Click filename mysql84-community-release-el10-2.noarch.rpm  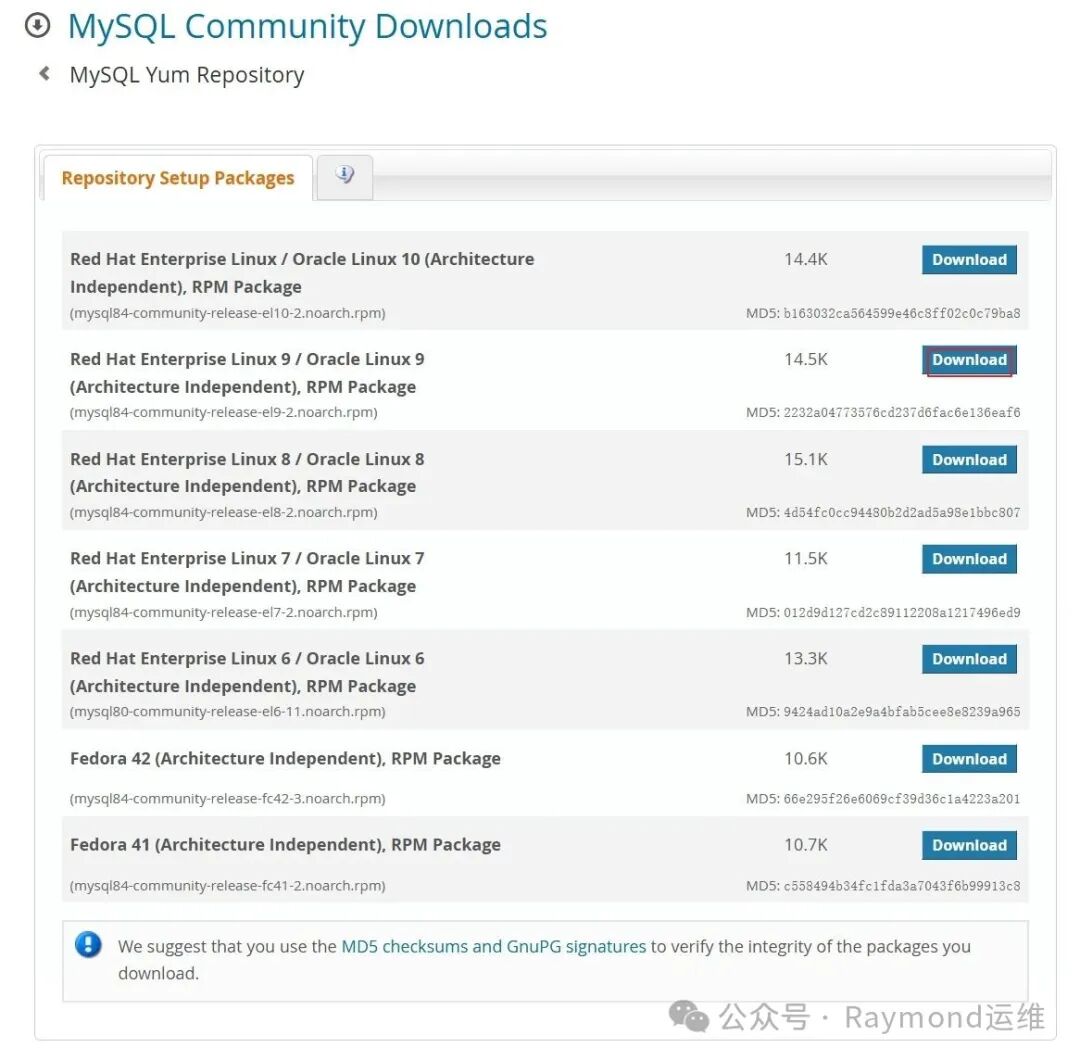pyautogui.click(x=227, y=313)
